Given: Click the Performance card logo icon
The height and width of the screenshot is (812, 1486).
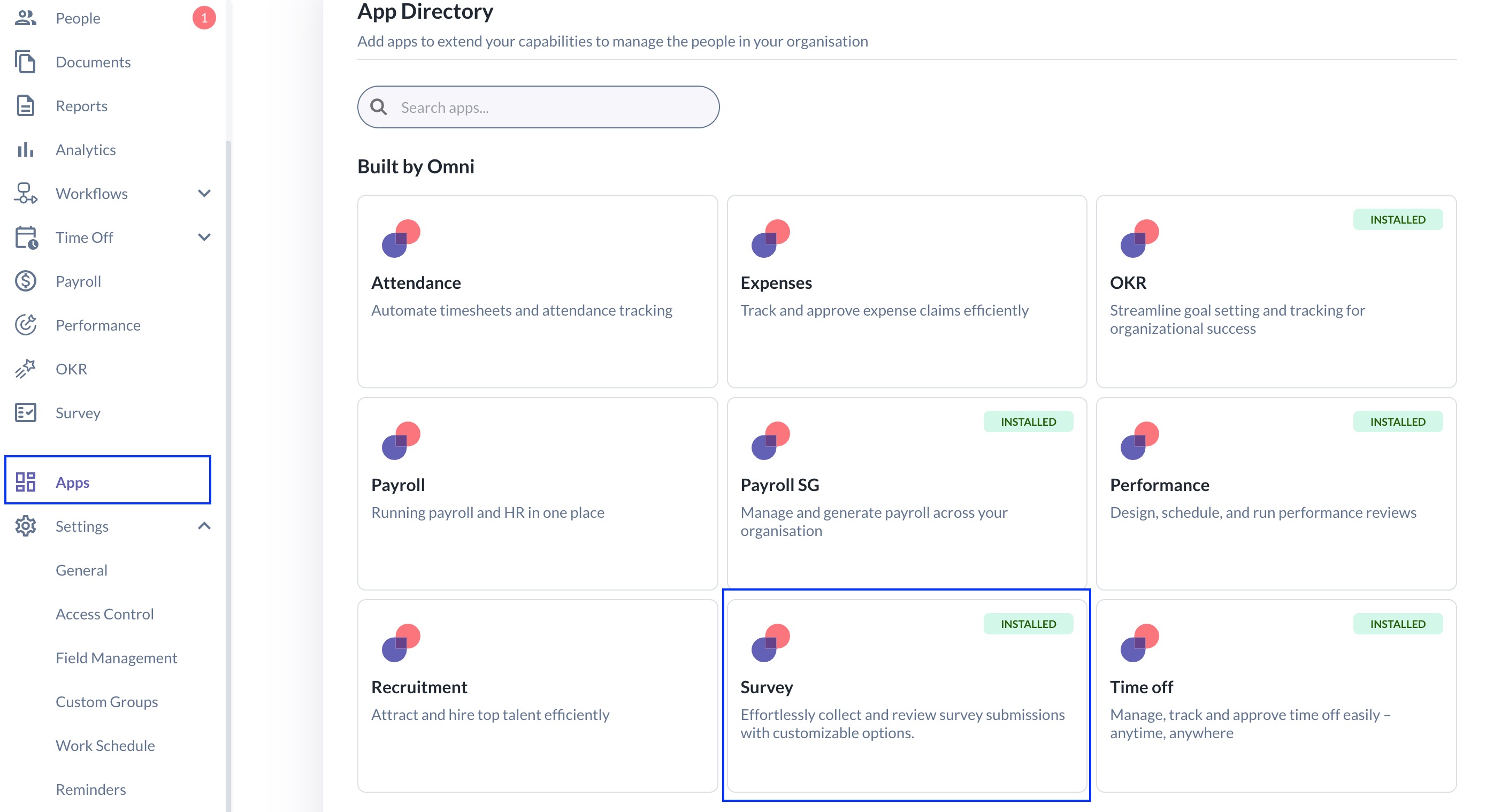Looking at the screenshot, I should coord(1139,441).
